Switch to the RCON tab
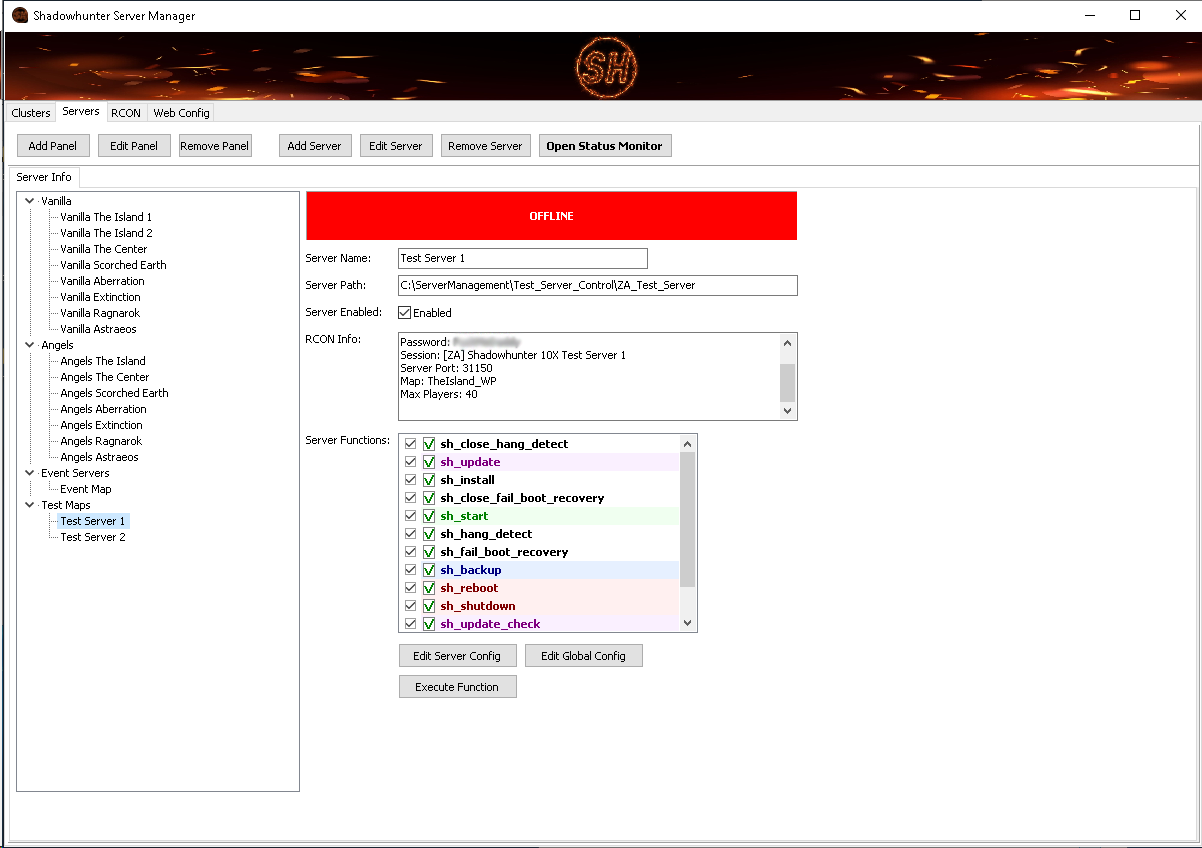 click(125, 112)
